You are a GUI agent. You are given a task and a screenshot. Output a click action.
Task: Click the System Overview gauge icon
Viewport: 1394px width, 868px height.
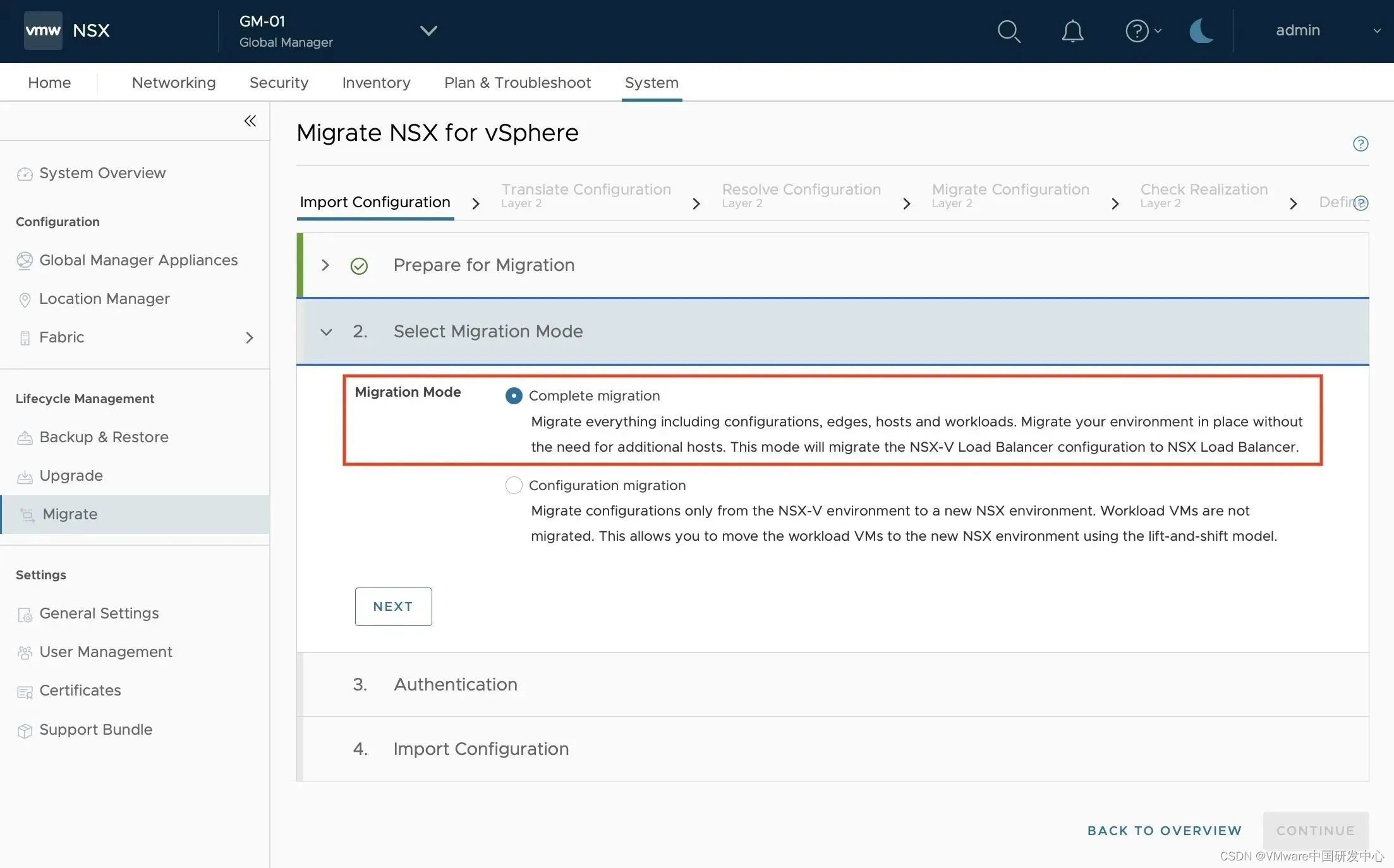(25, 174)
